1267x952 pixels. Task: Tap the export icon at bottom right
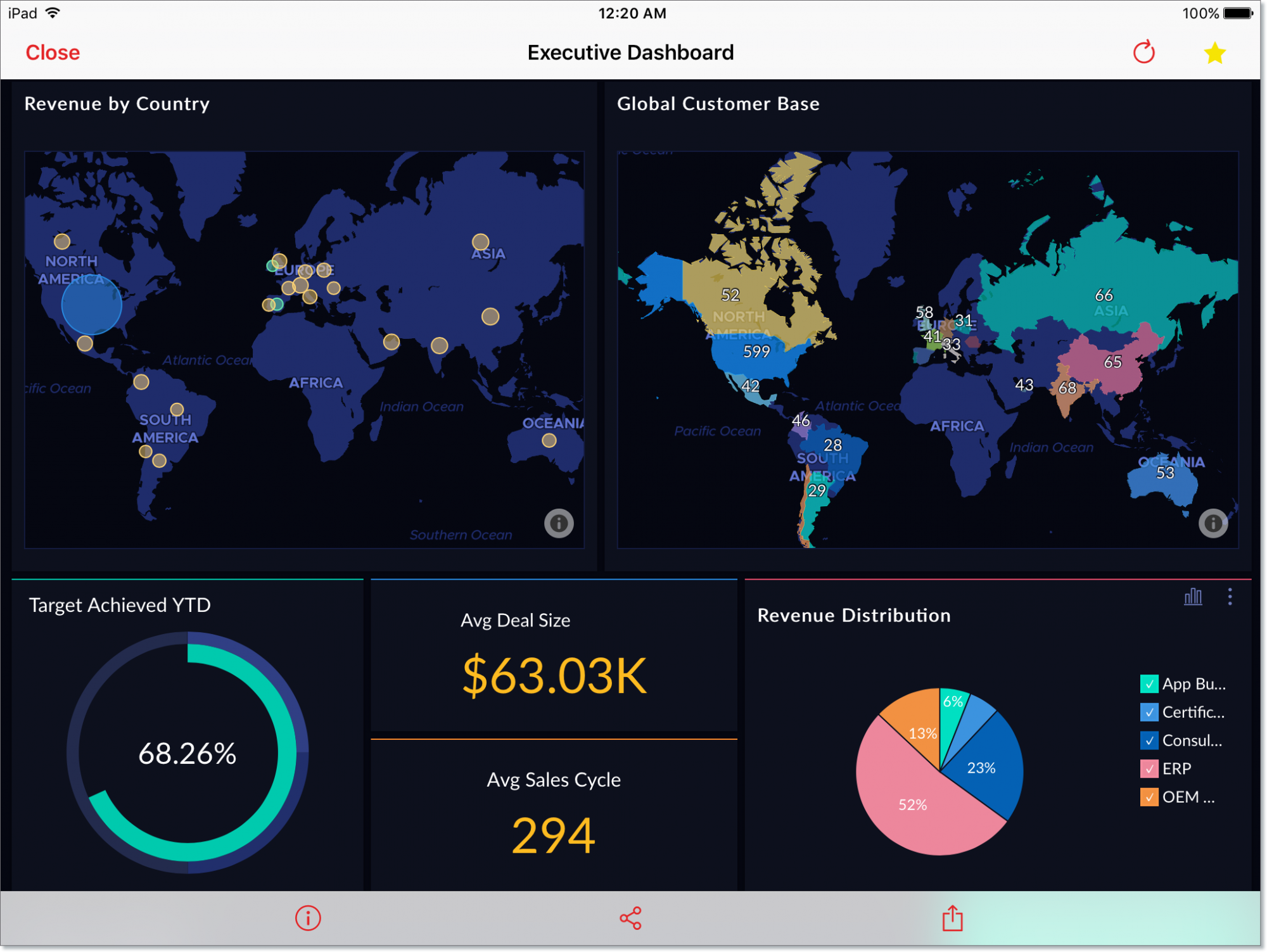pyautogui.click(x=952, y=918)
